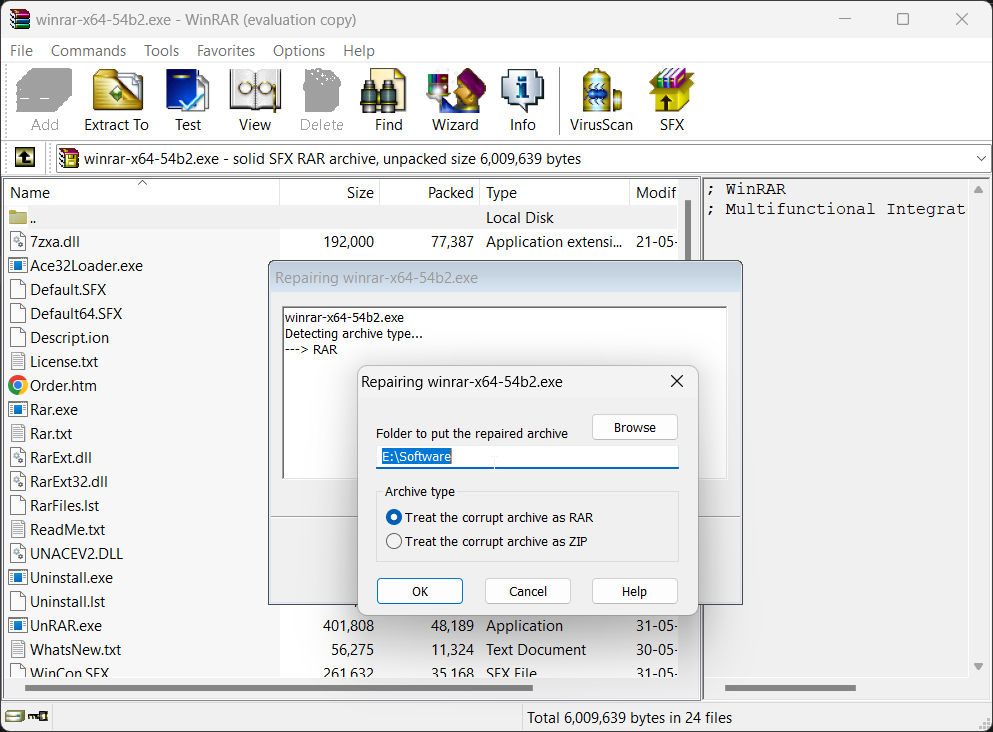Open the File menu

(x=22, y=51)
